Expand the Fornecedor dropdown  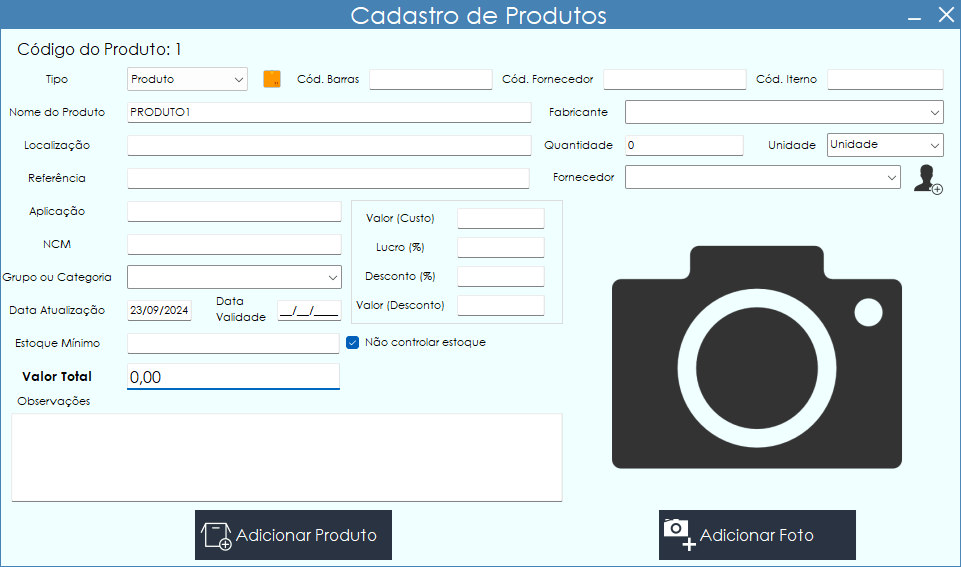[x=762, y=177]
